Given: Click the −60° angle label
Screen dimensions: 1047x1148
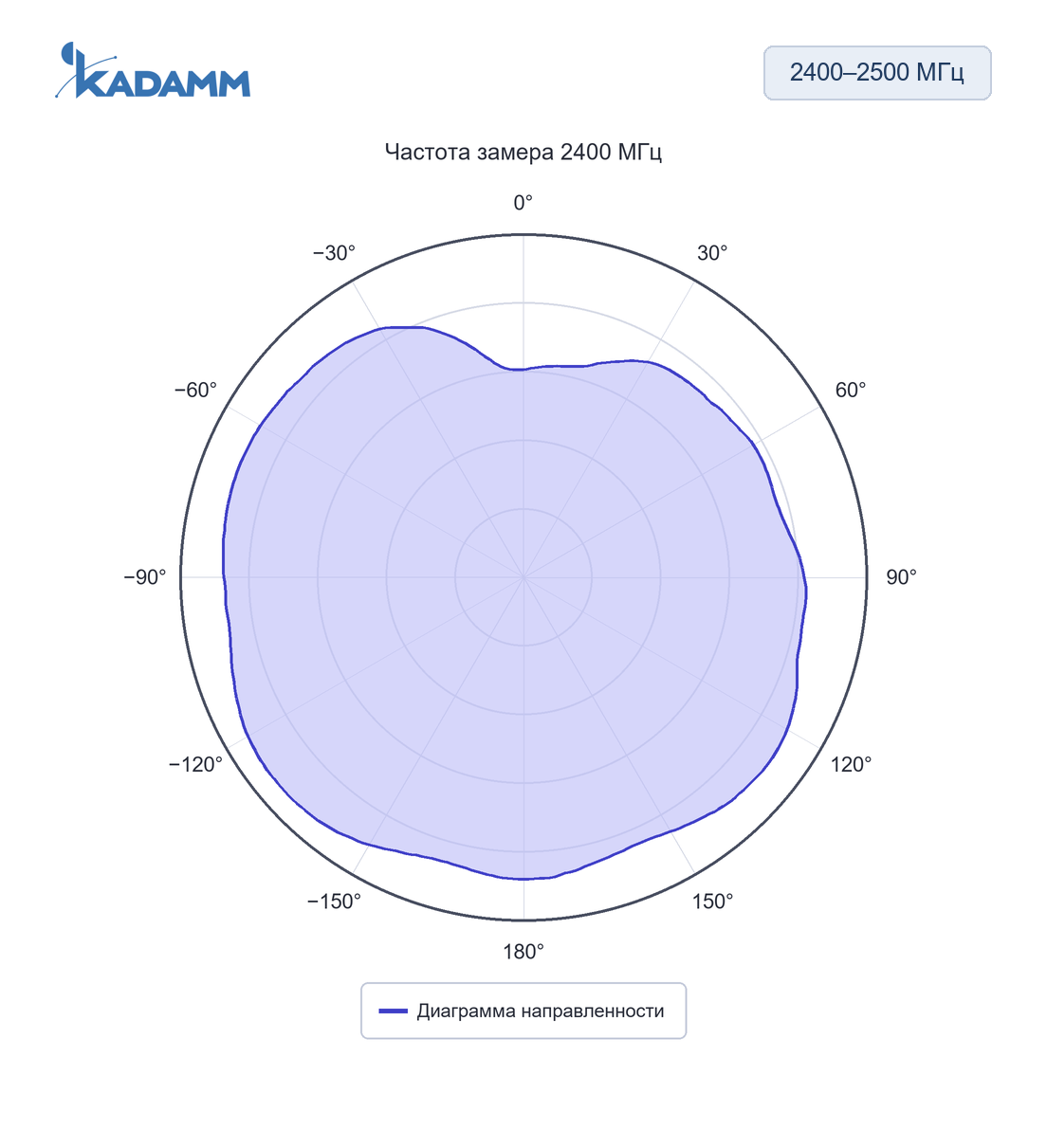Looking at the screenshot, I should 195,391.
